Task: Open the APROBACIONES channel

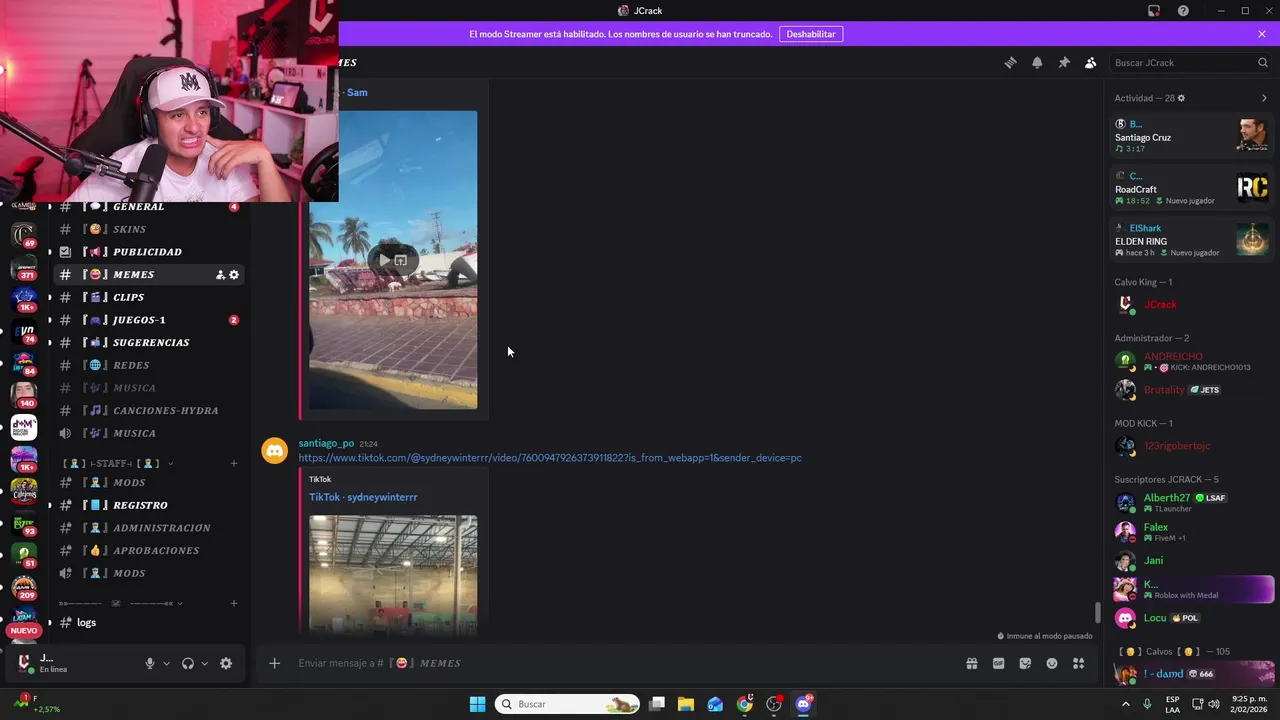Action: point(148,550)
